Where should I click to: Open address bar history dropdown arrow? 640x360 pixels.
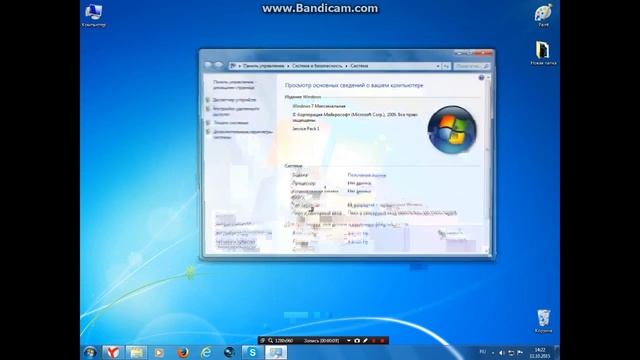click(x=438, y=66)
